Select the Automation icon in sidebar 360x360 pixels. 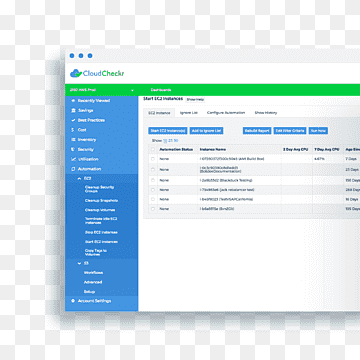point(73,169)
